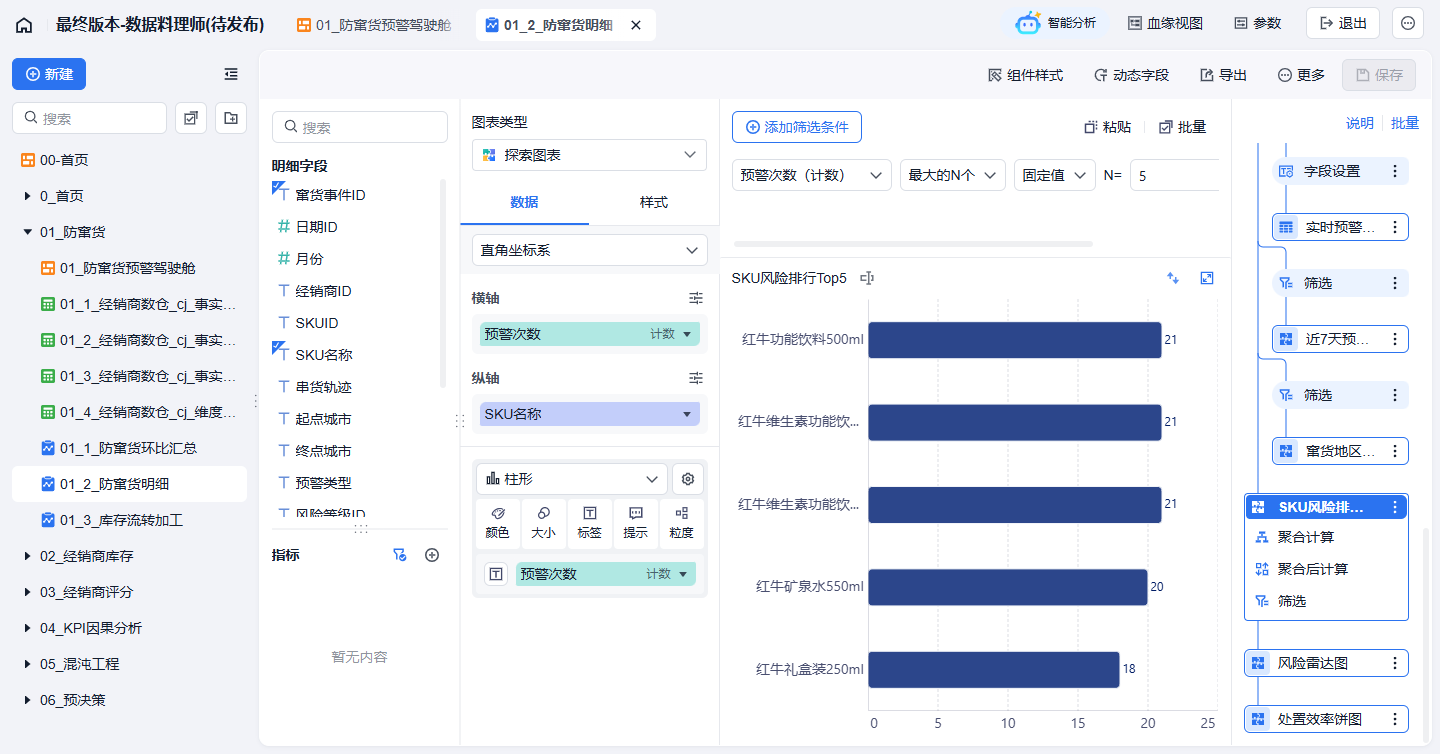
Task: Open the Label (标签) mark setting
Action: tap(589, 524)
